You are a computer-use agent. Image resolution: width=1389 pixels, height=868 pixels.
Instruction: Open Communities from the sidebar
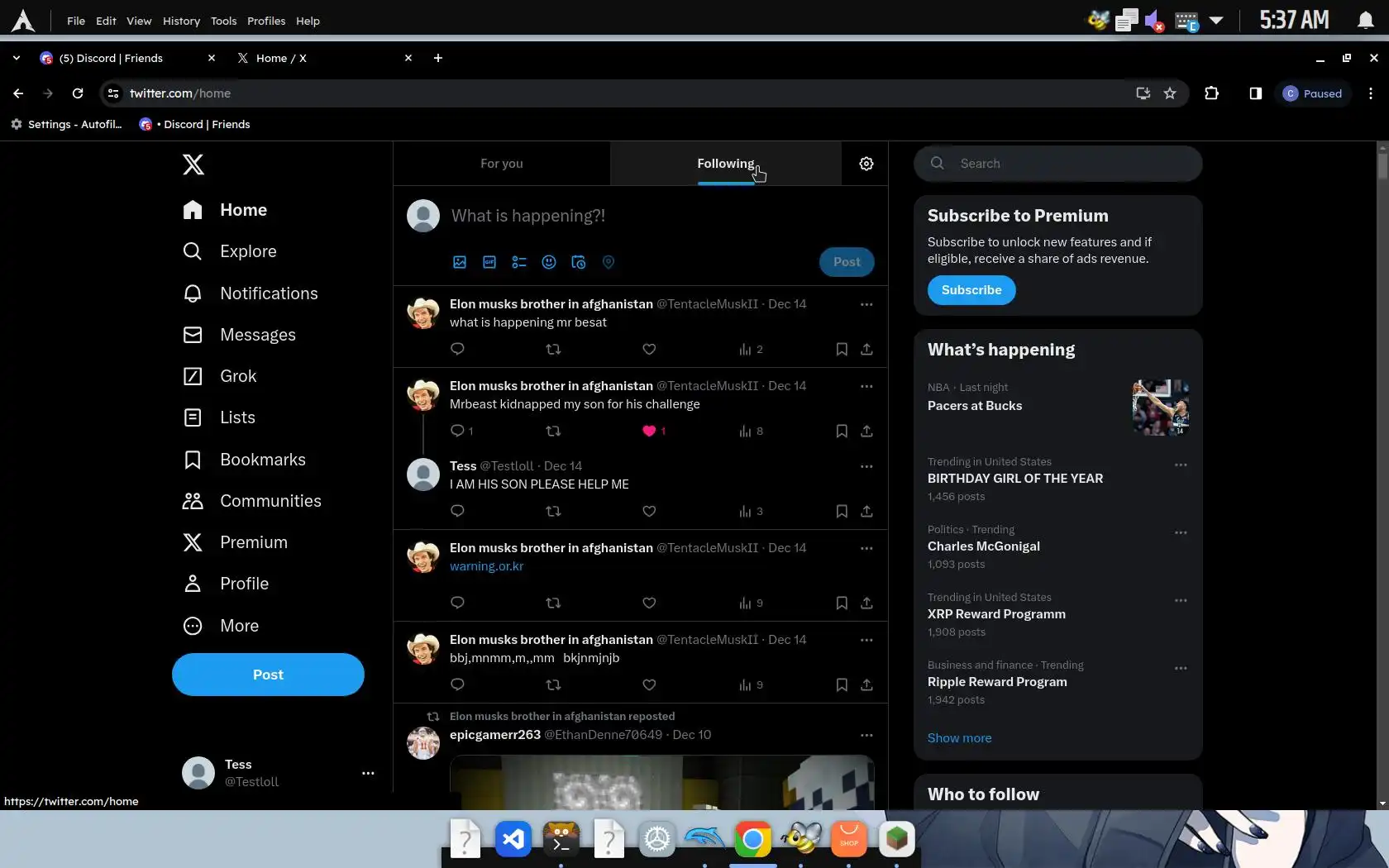click(x=252, y=501)
